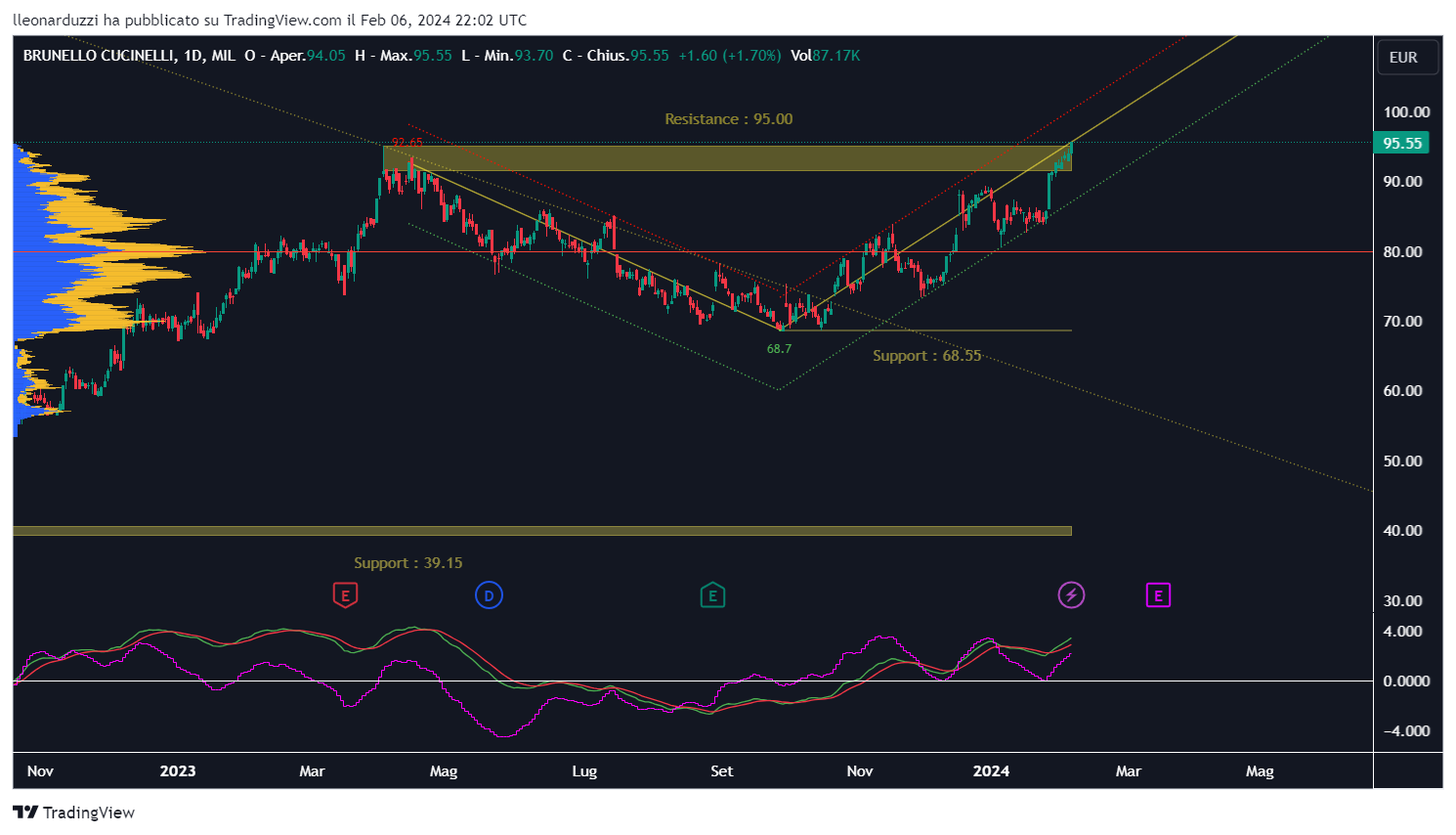
Task: Click the green 95.55 current price label
Action: (1401, 143)
